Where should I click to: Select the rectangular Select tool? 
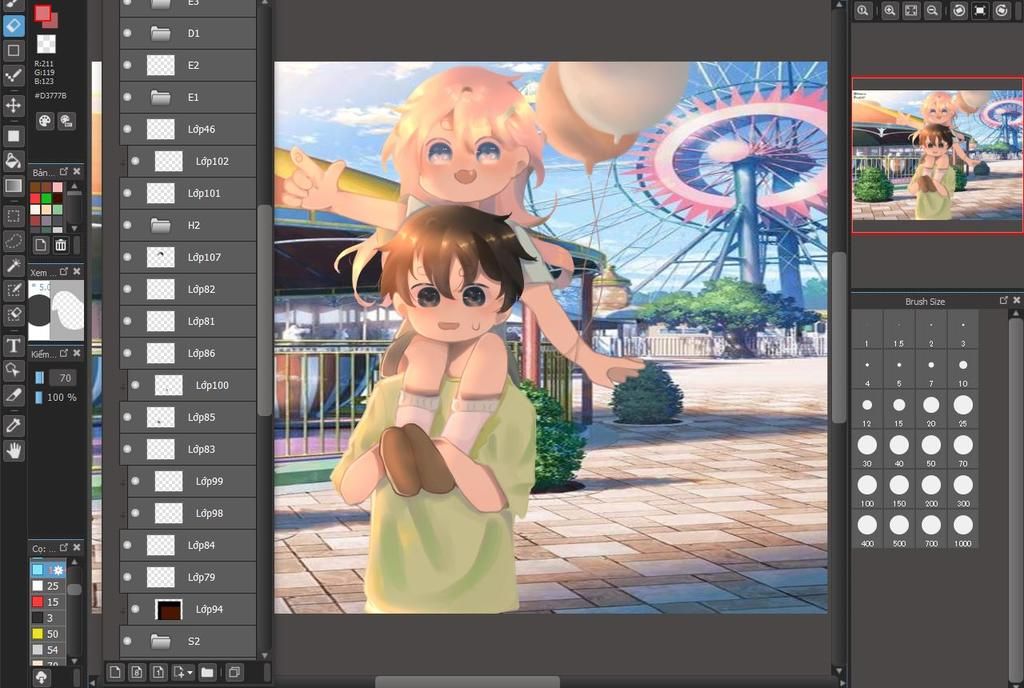click(x=14, y=216)
